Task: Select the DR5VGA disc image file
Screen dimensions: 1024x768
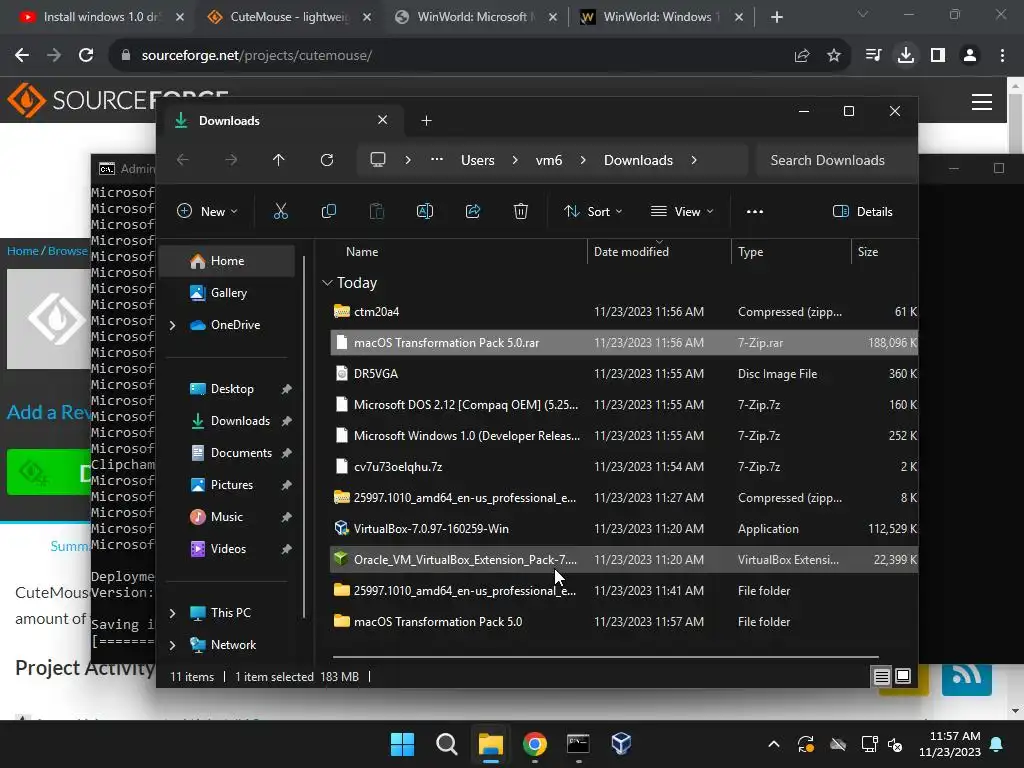Action: [624, 374]
